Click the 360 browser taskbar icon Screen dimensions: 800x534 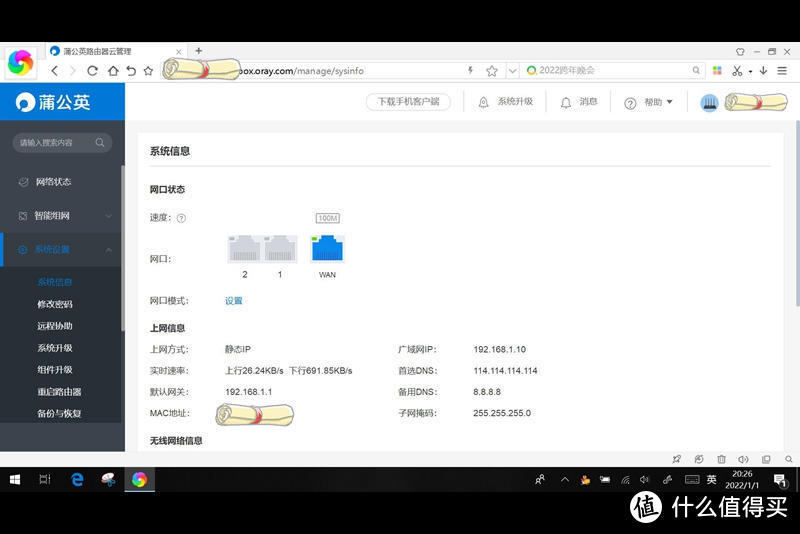tap(139, 479)
